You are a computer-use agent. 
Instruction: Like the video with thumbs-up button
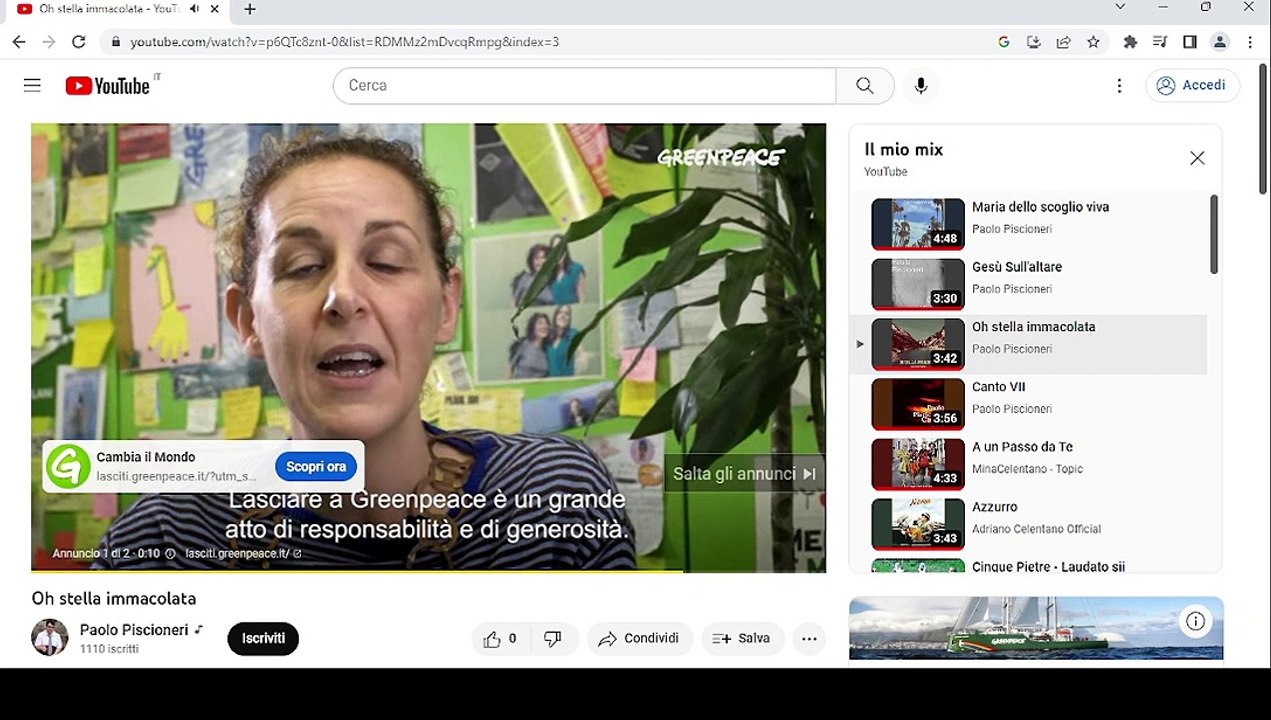point(500,639)
